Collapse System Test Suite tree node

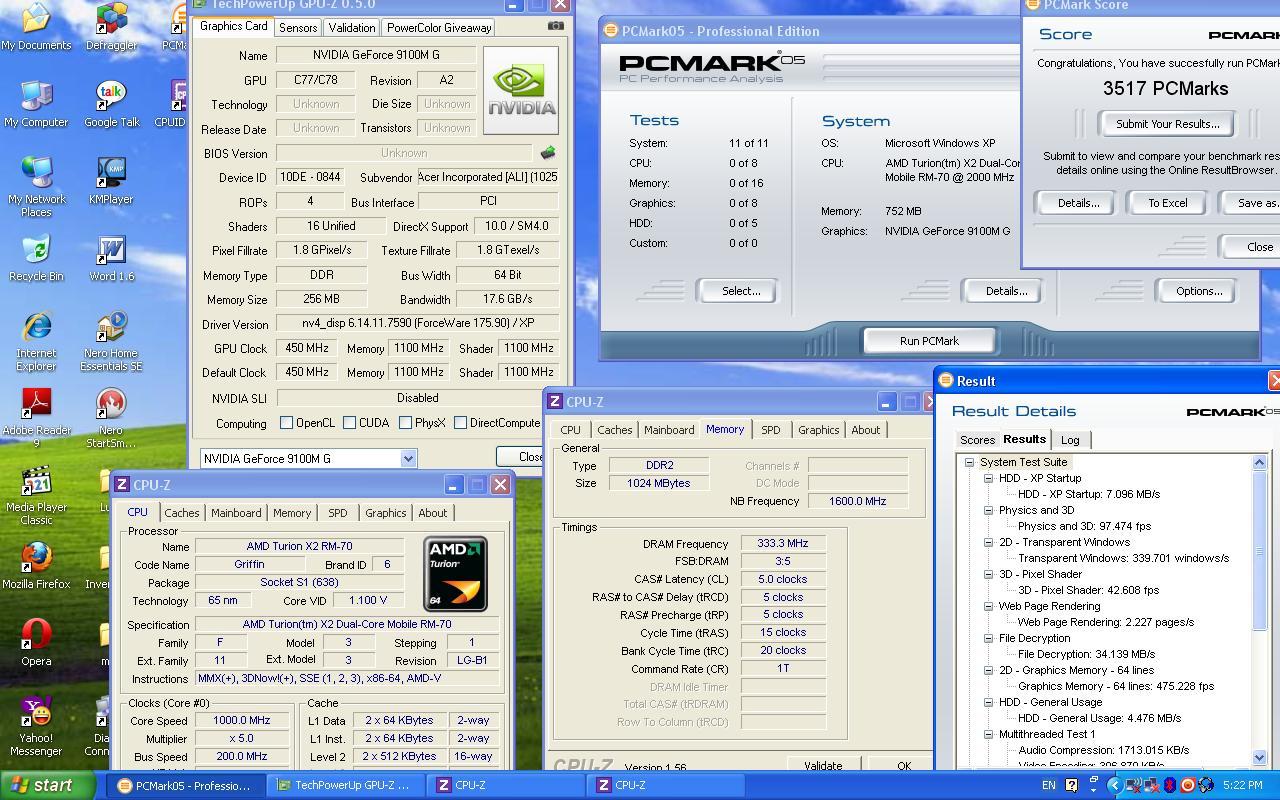(x=969, y=462)
